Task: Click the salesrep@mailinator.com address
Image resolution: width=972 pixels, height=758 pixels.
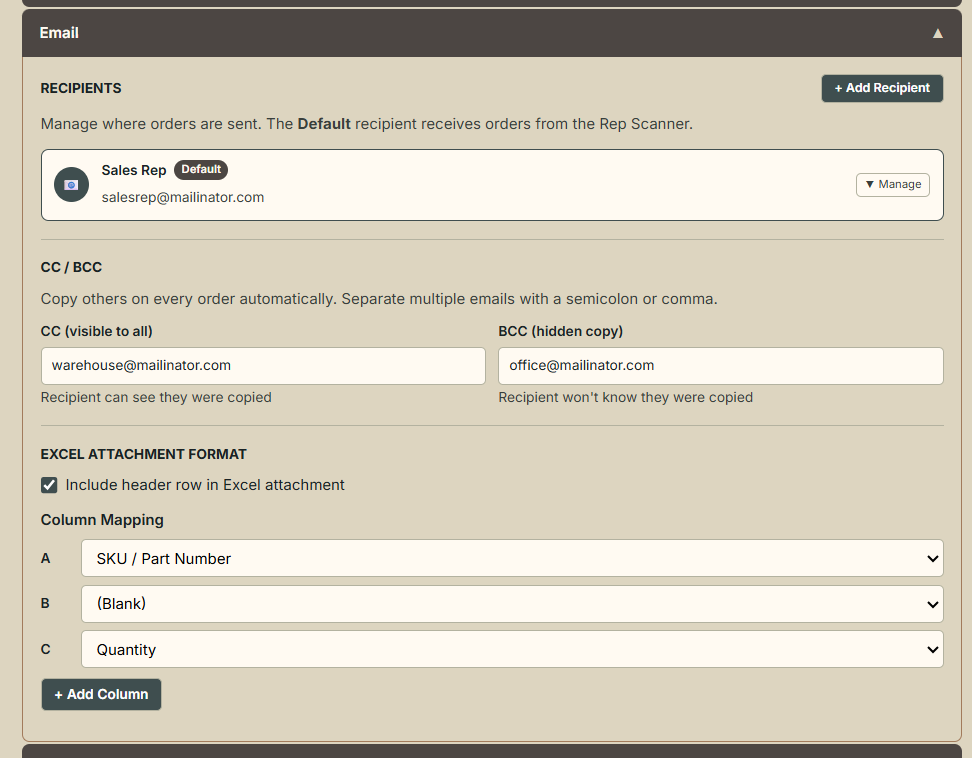Action: click(183, 198)
